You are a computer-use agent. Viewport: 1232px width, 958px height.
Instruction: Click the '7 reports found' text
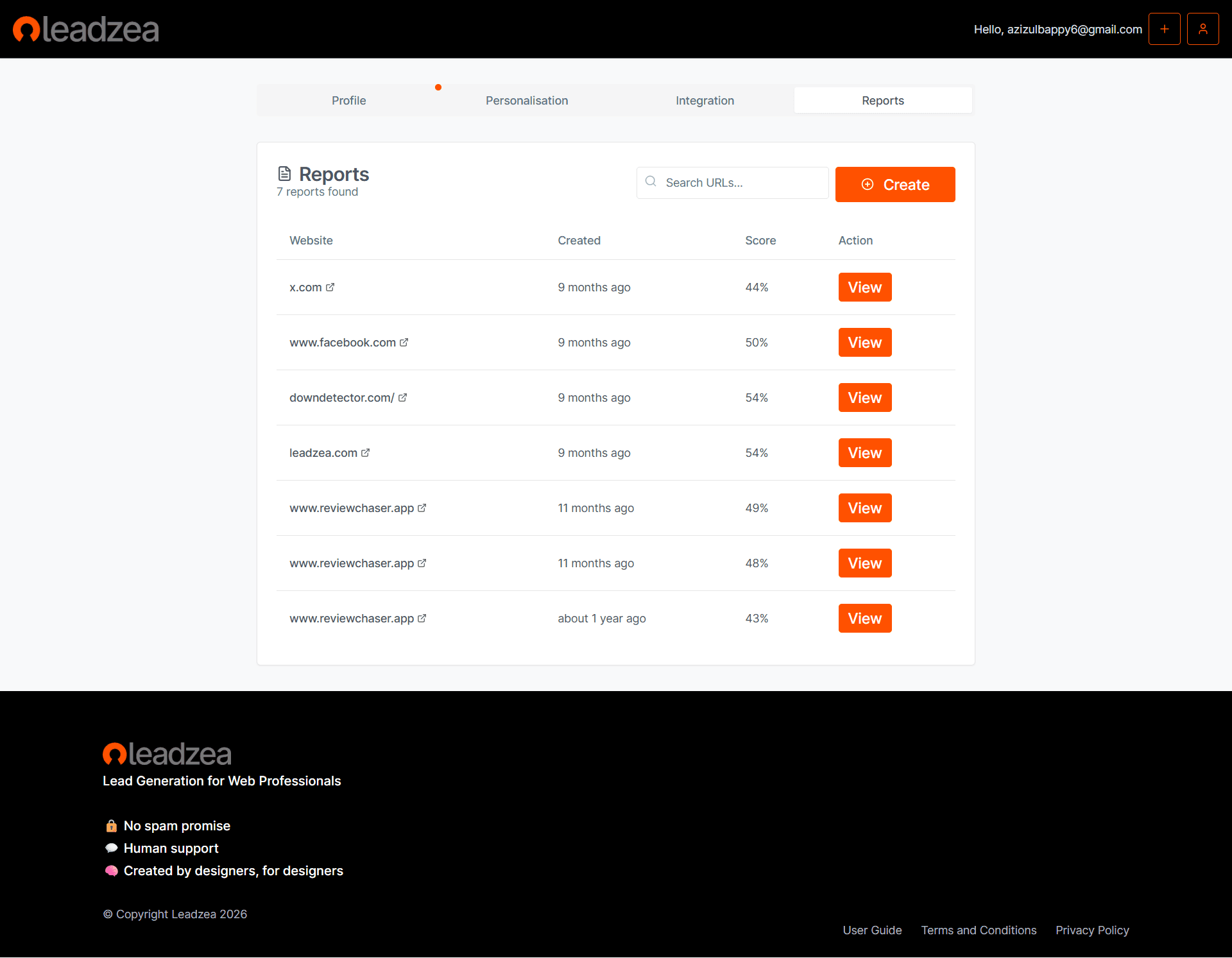[x=318, y=192]
